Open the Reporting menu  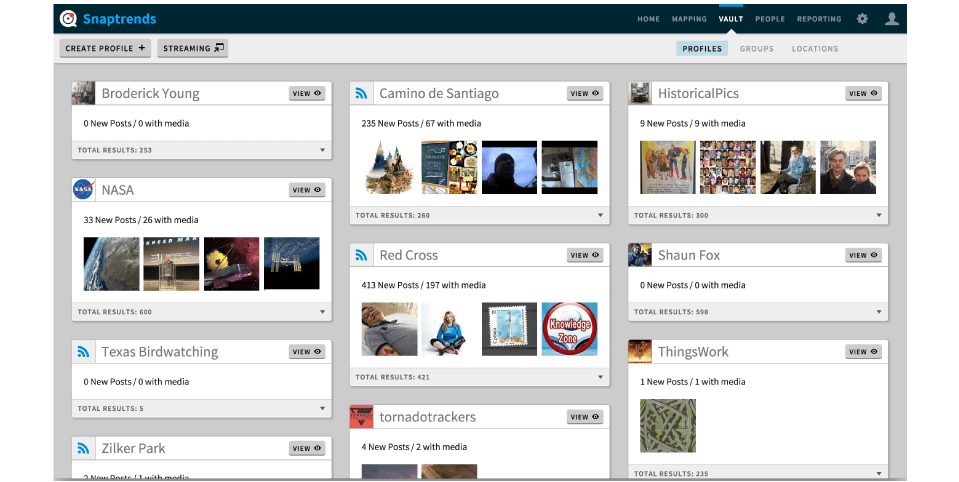tap(819, 19)
